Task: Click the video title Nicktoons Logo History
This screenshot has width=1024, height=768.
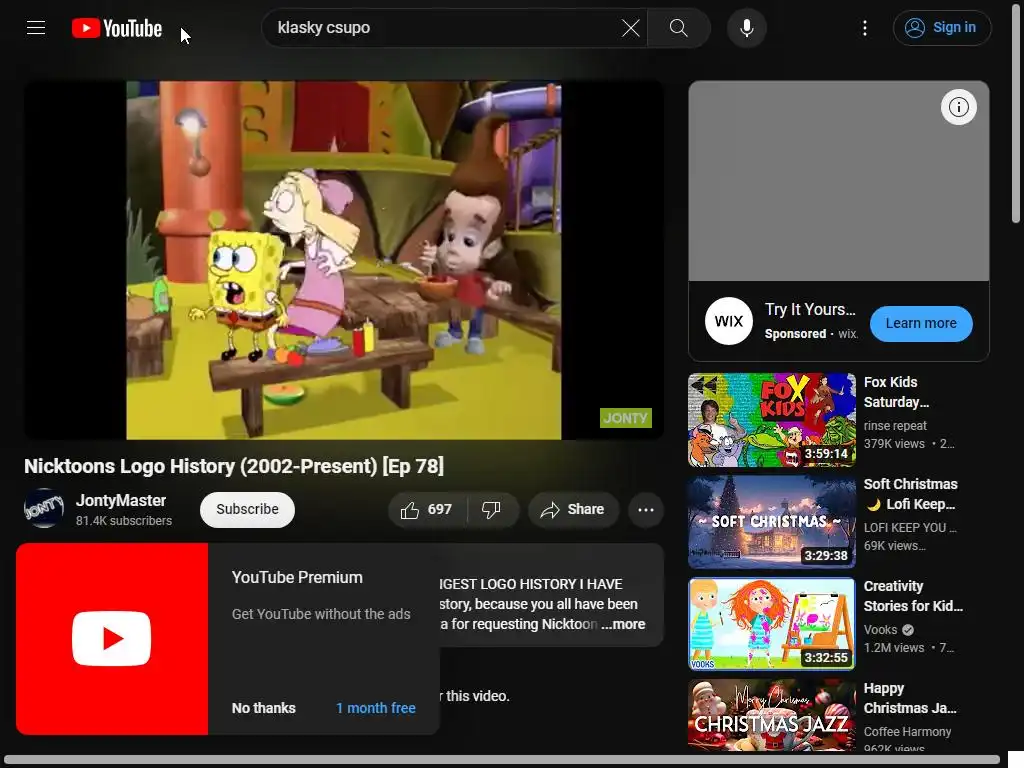Action: (234, 466)
